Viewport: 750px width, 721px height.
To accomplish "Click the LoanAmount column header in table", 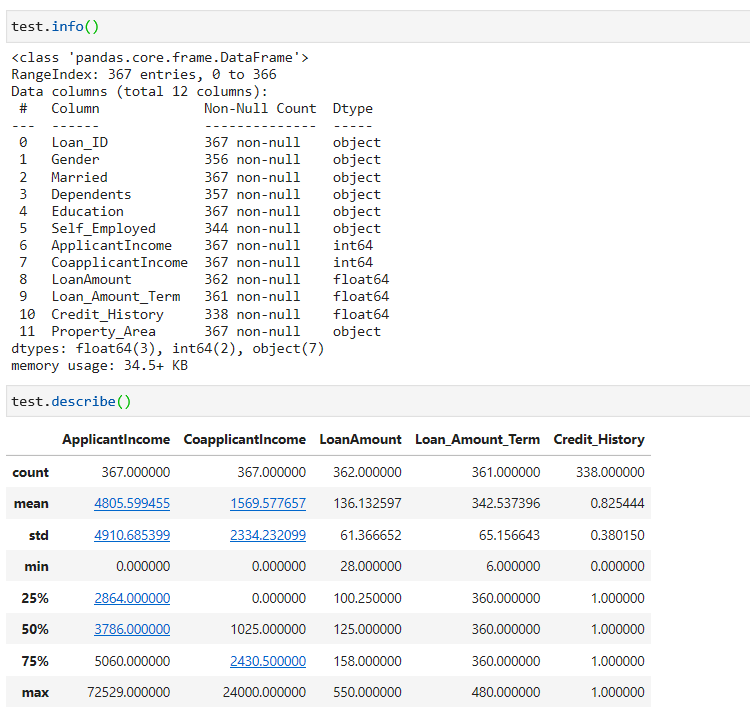I will [360, 439].
